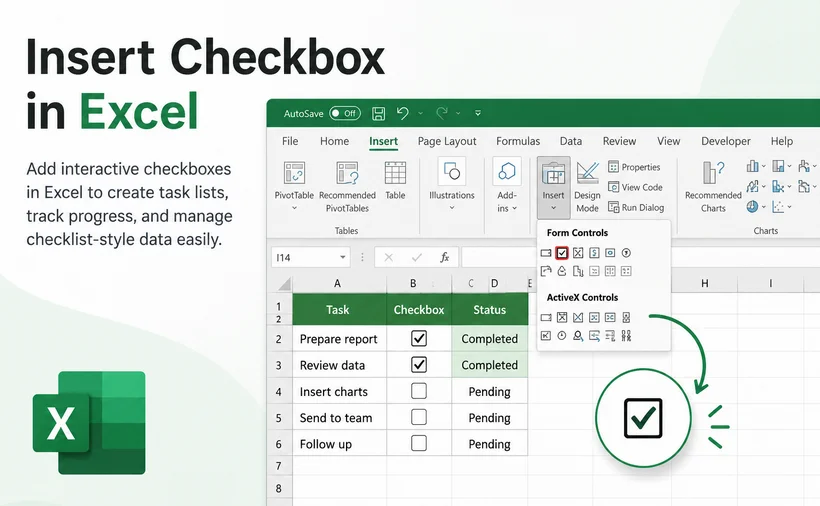Click the formula bar cancel X icon
Screen dimensions: 820x506
[x=389, y=257]
